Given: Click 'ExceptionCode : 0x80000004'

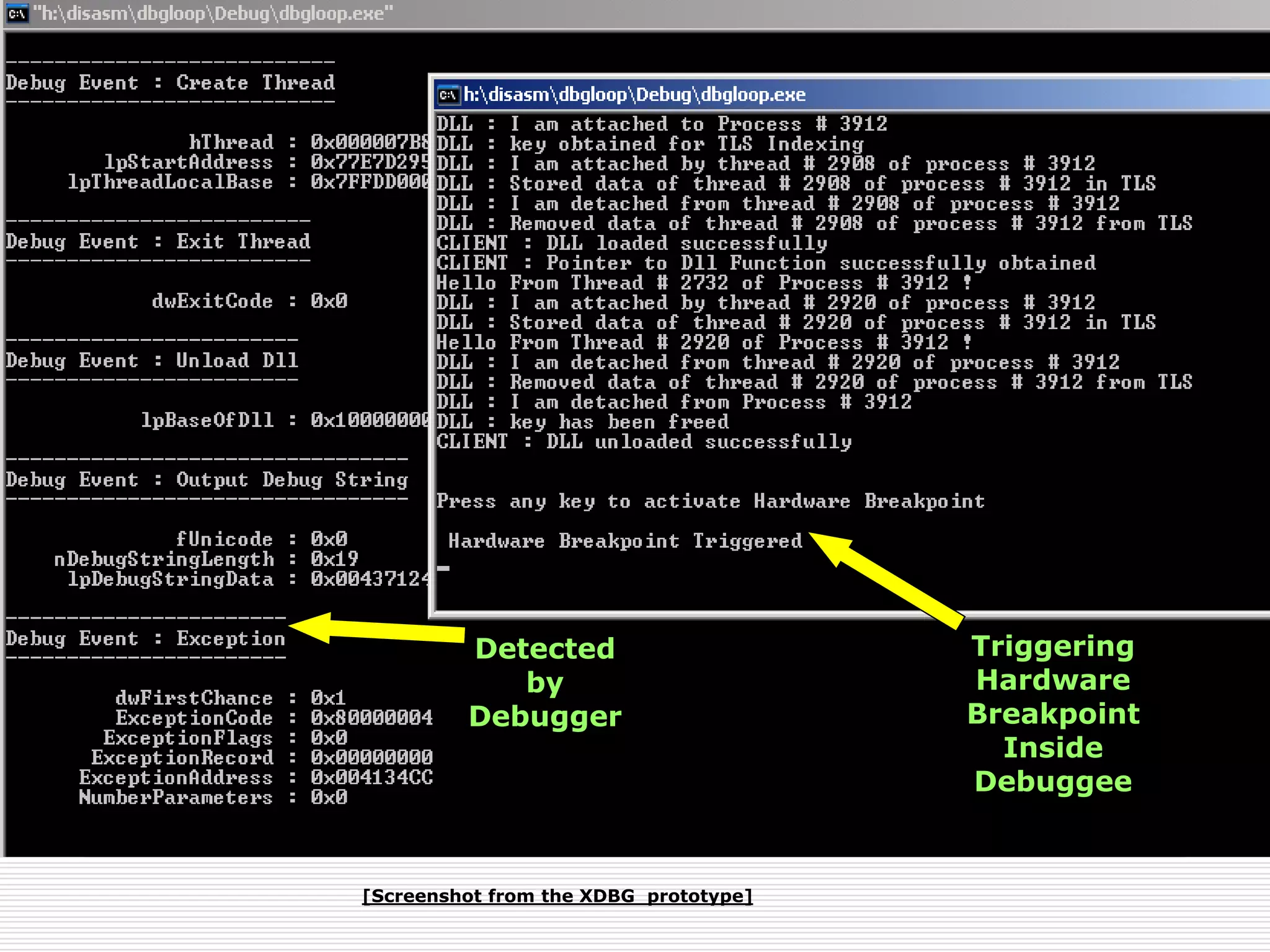Looking at the screenshot, I should [x=274, y=718].
